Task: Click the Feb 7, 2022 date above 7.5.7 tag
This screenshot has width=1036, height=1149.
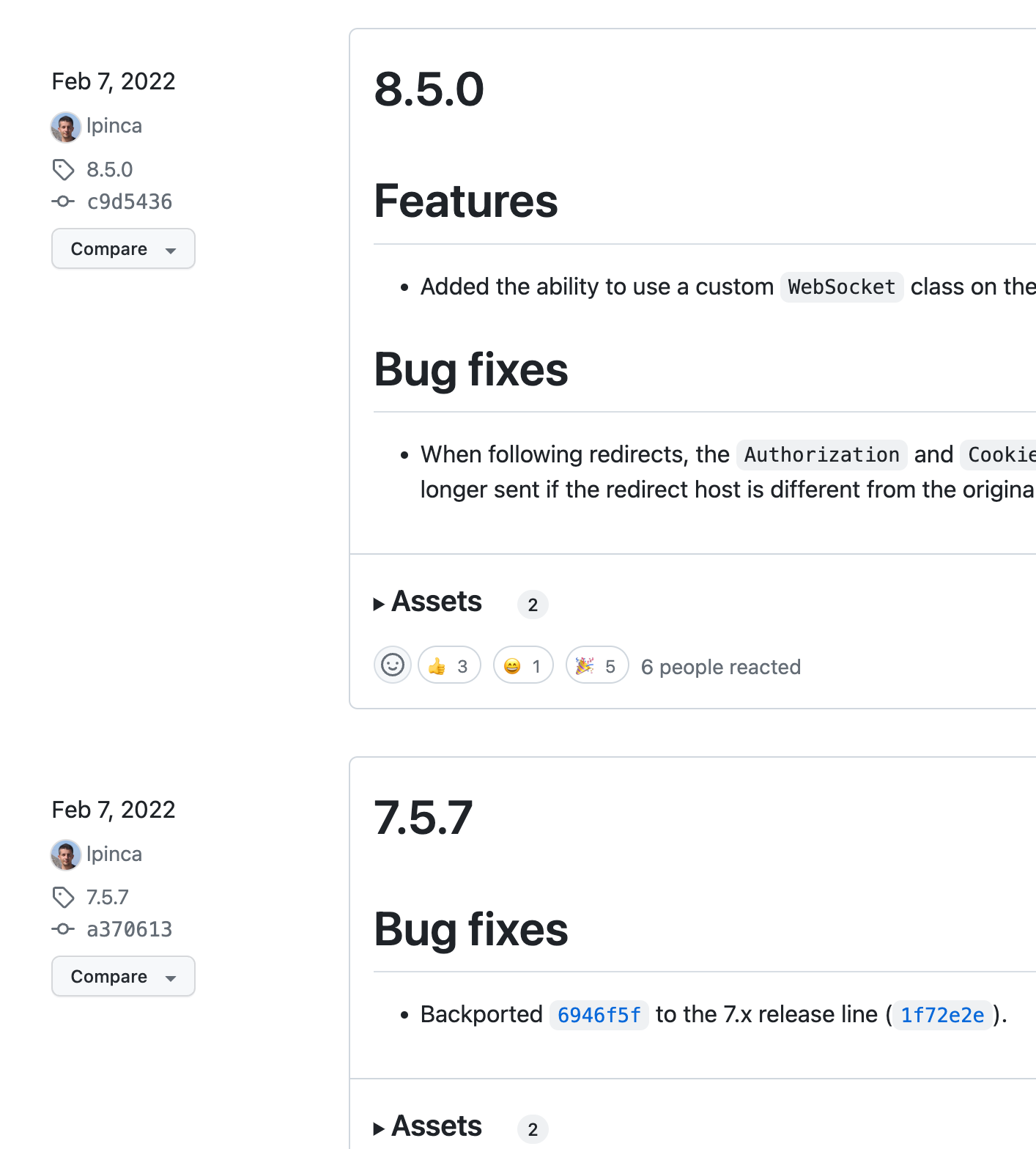Action: click(114, 810)
